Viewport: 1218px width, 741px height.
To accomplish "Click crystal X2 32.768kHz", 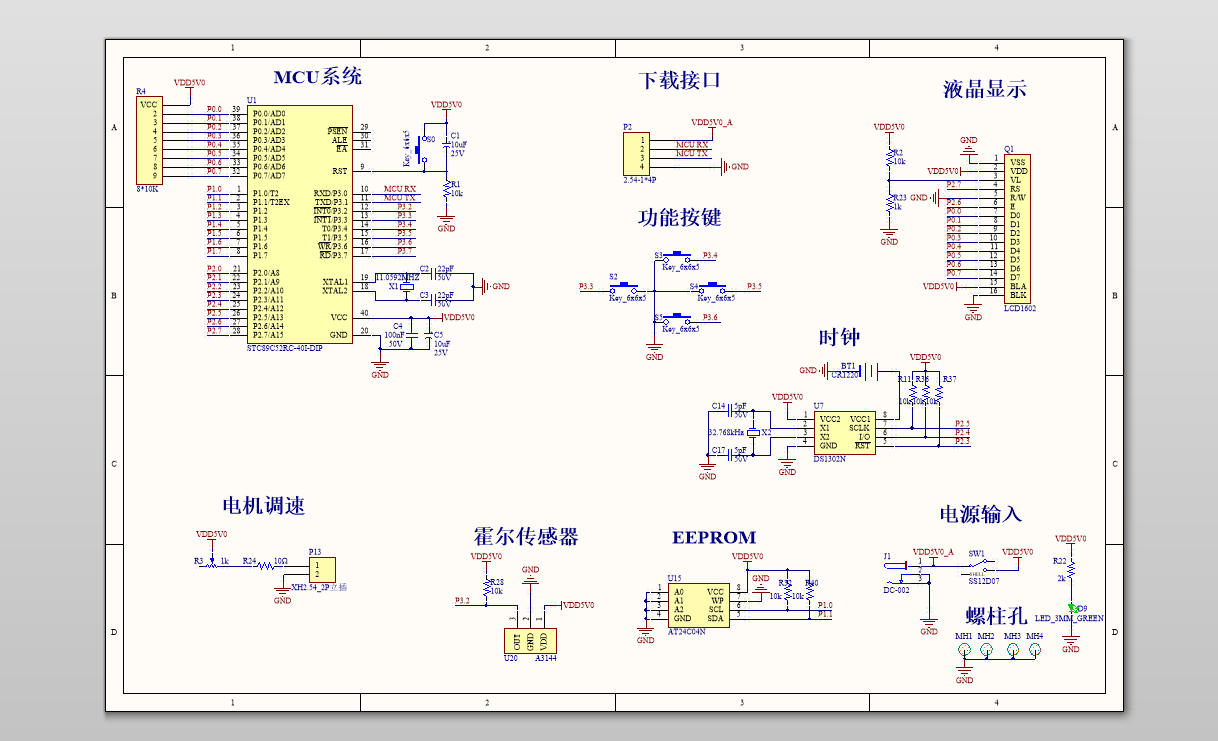I will point(753,432).
